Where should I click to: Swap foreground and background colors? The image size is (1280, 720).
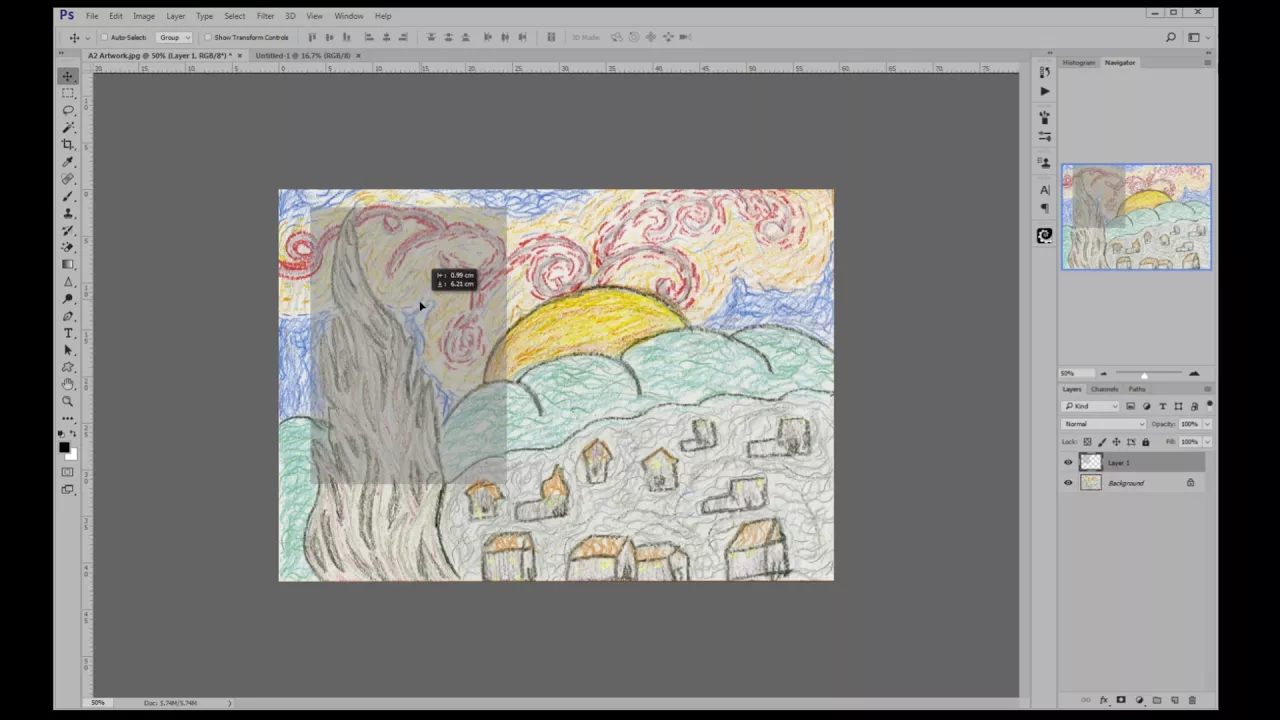pyautogui.click(x=75, y=436)
